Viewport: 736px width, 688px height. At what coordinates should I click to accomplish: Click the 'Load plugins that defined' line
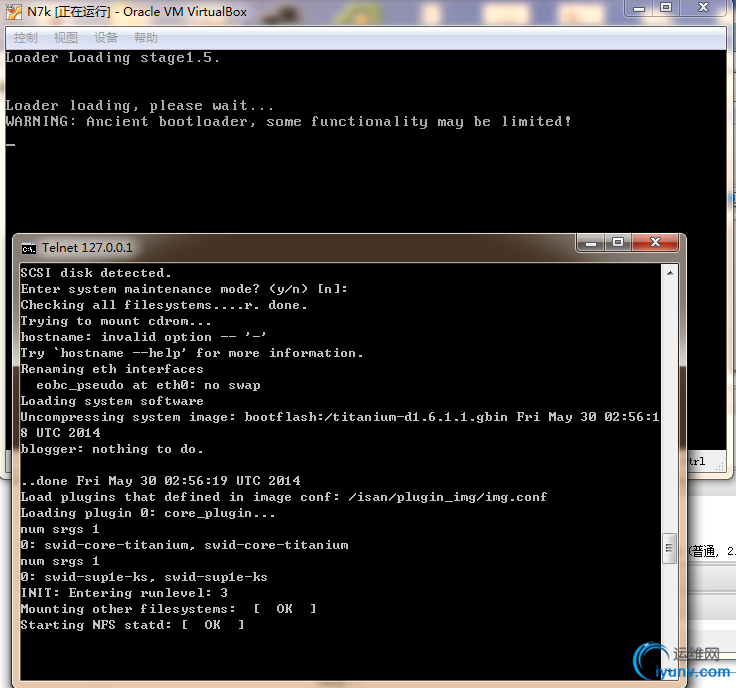click(284, 497)
